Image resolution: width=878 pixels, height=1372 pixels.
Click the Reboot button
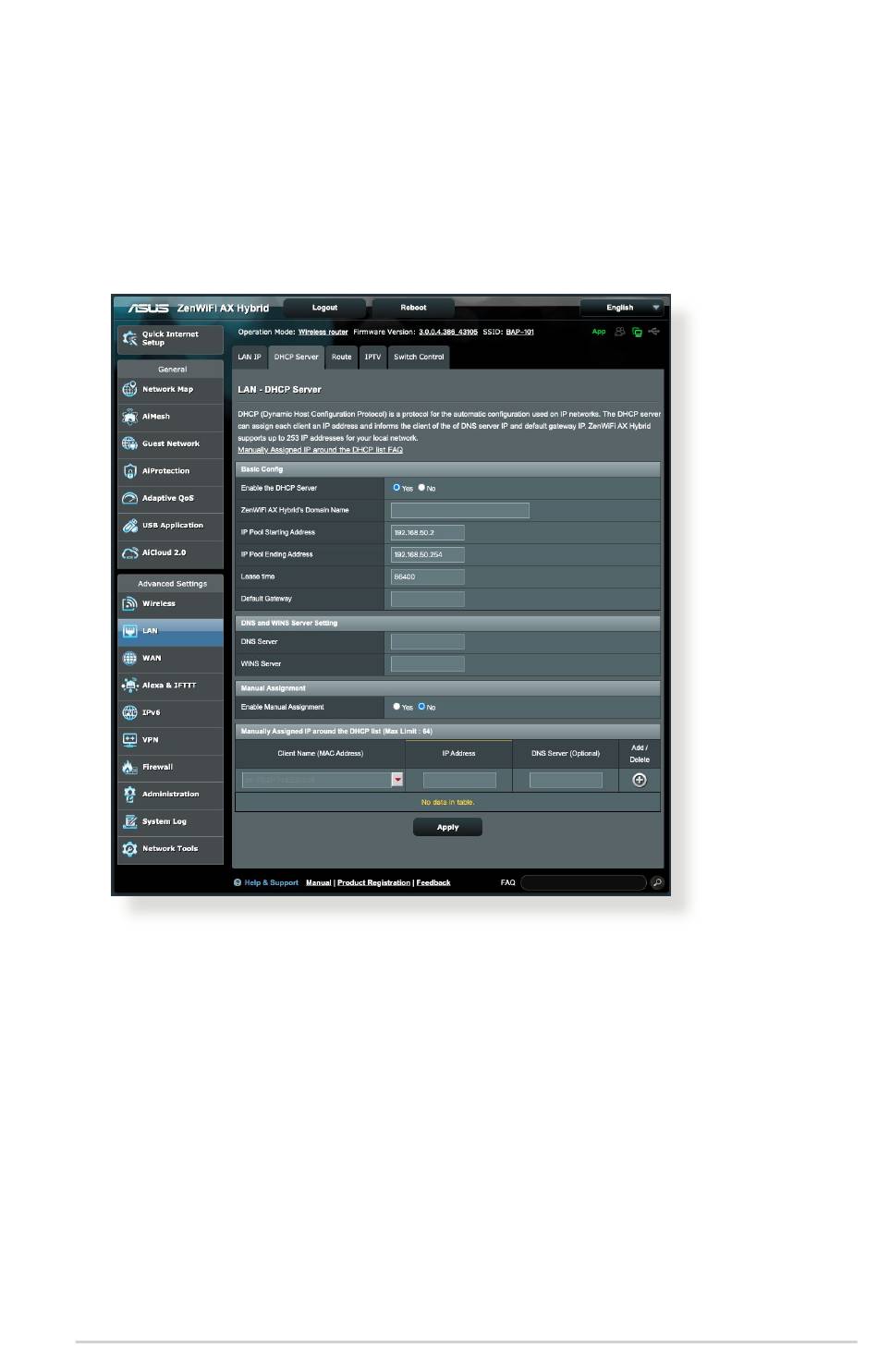pyautogui.click(x=413, y=308)
